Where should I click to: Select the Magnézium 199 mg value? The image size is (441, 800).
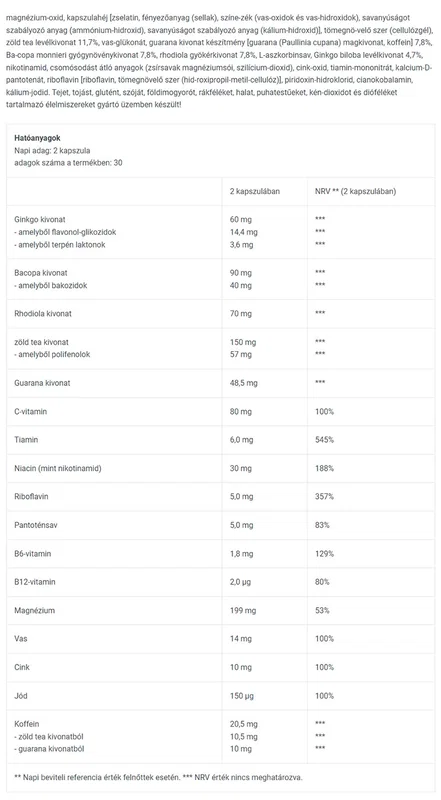pyautogui.click(x=243, y=610)
